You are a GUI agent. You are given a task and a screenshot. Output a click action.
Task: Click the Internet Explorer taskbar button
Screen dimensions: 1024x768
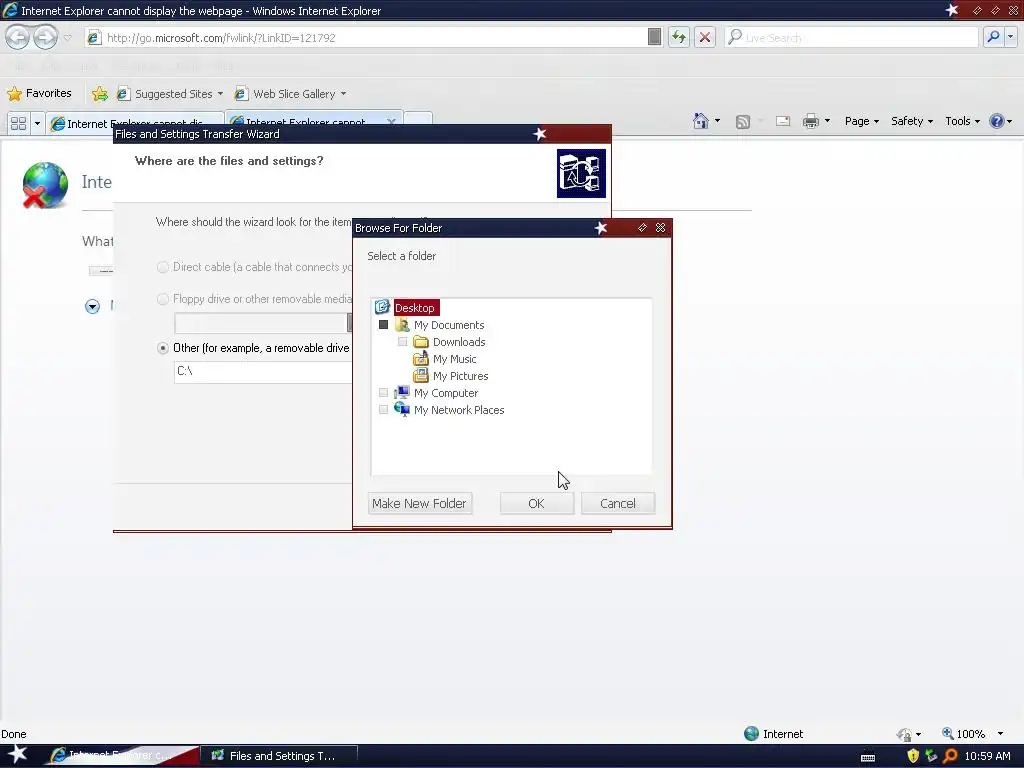[x=119, y=756]
